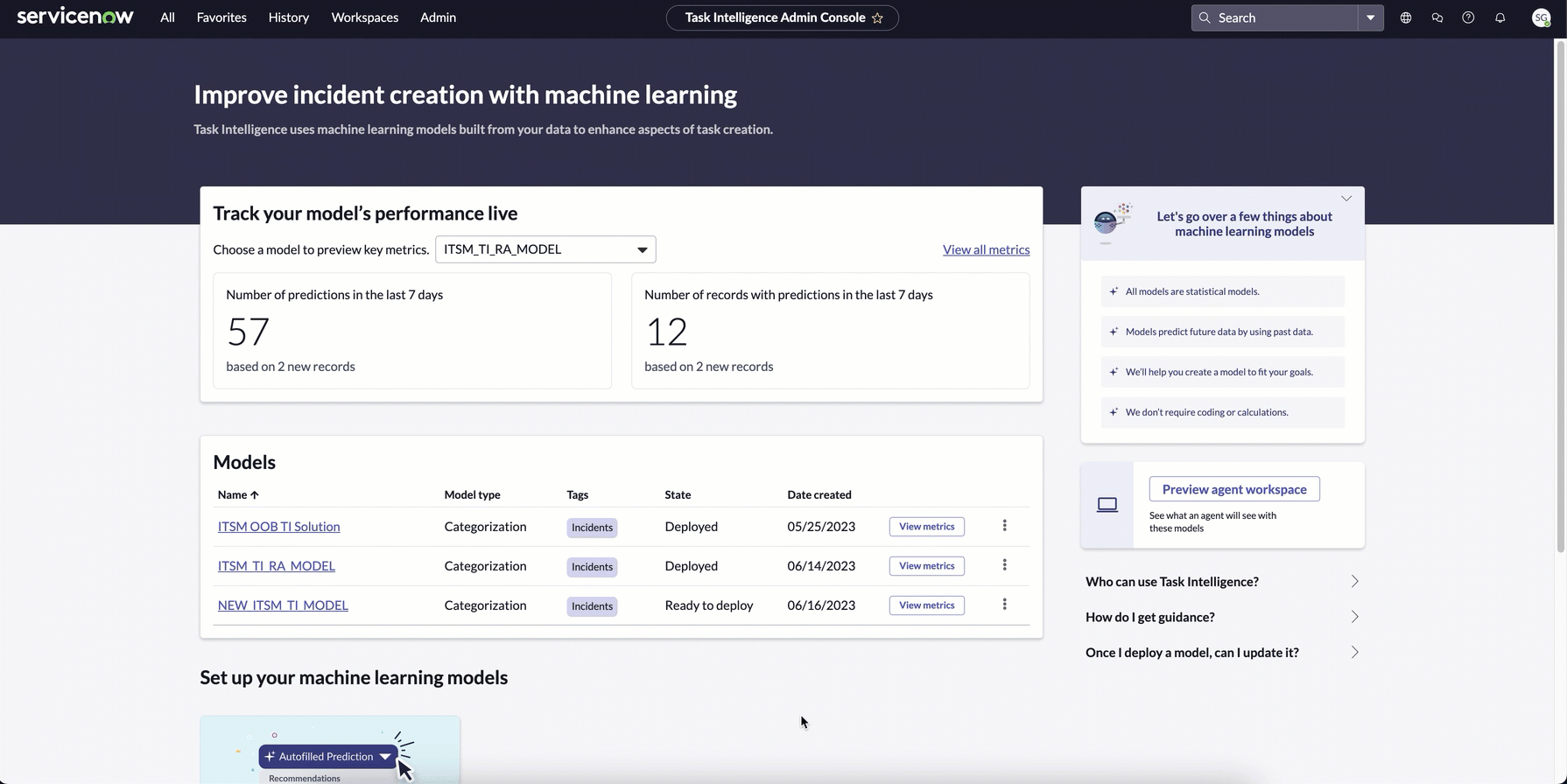The width and height of the screenshot is (1567, 784).
Task: Click the 06/14/2023 date cell
Action: pos(821,566)
